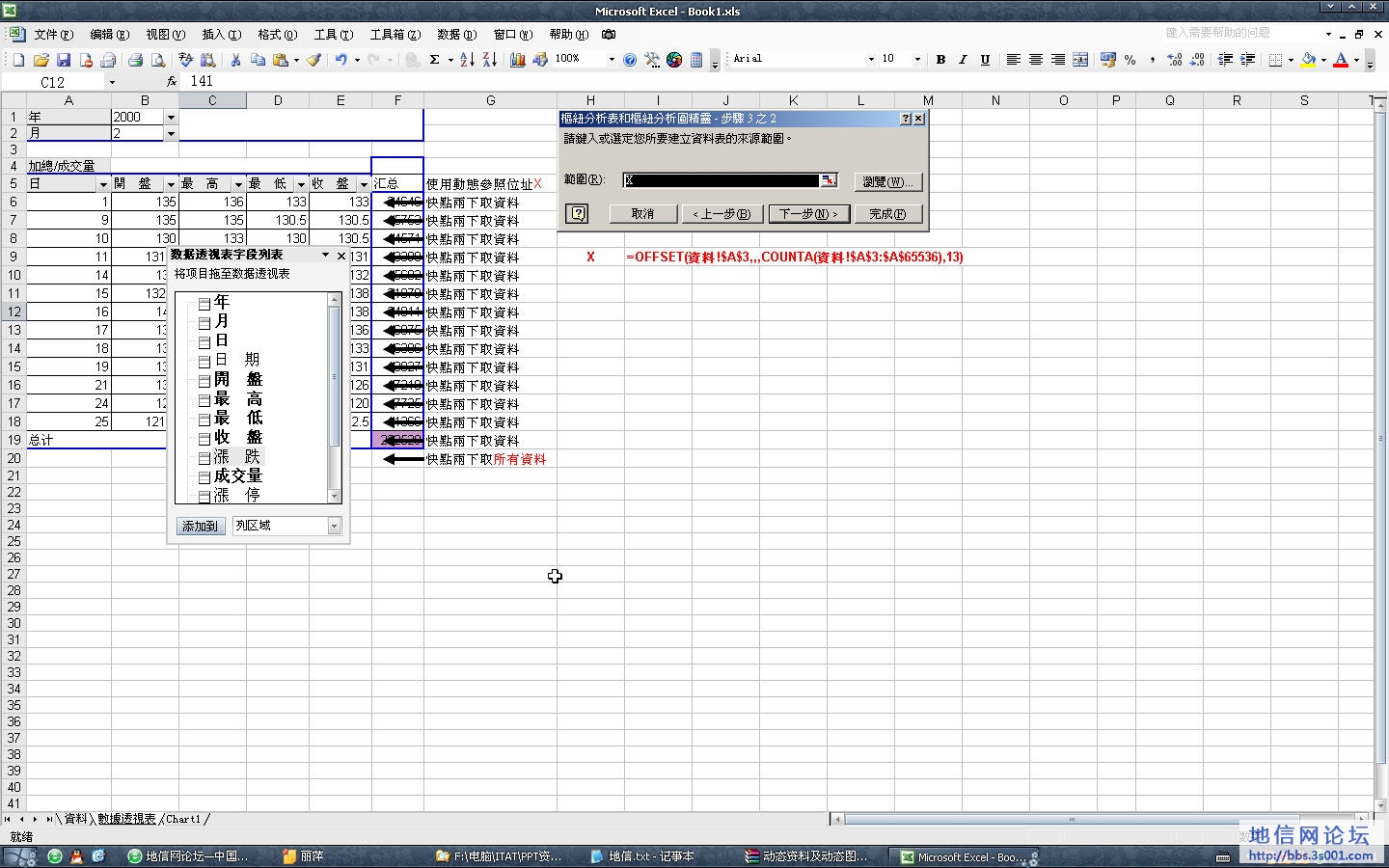Click the field list vertical scrollbar

pos(335,397)
